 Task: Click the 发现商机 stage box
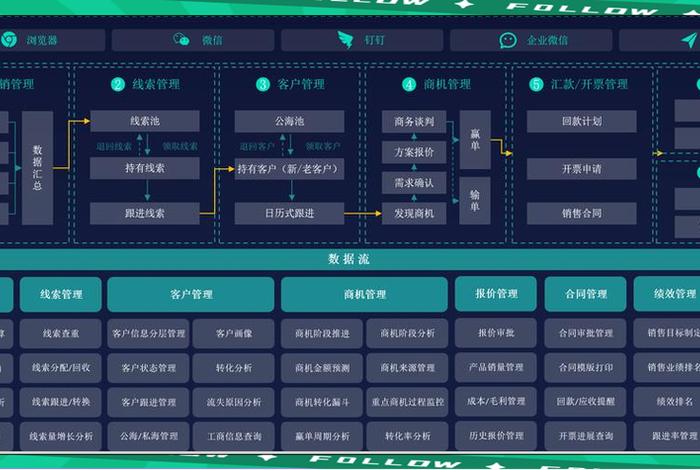click(414, 213)
